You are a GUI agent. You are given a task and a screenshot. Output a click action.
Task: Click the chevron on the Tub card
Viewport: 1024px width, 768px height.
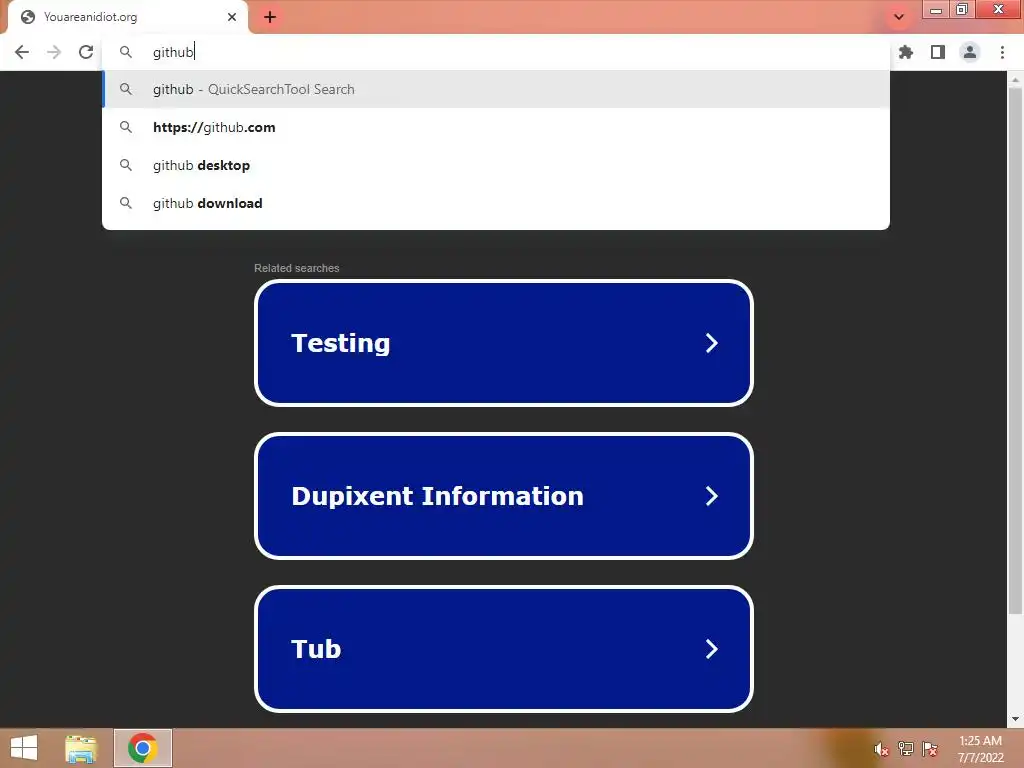pos(712,648)
